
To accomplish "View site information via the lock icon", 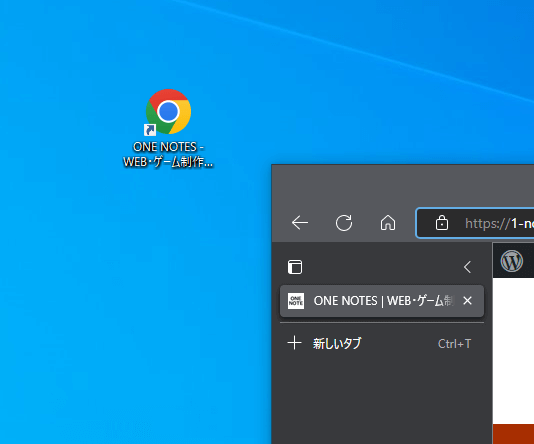I will (x=442, y=223).
